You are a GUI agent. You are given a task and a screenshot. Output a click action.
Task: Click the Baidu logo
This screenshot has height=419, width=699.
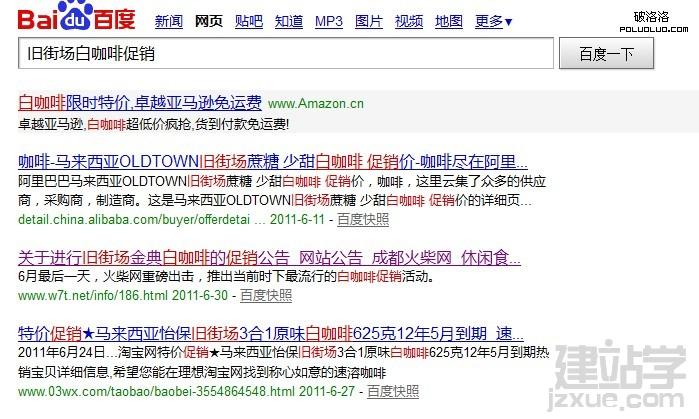click(76, 16)
